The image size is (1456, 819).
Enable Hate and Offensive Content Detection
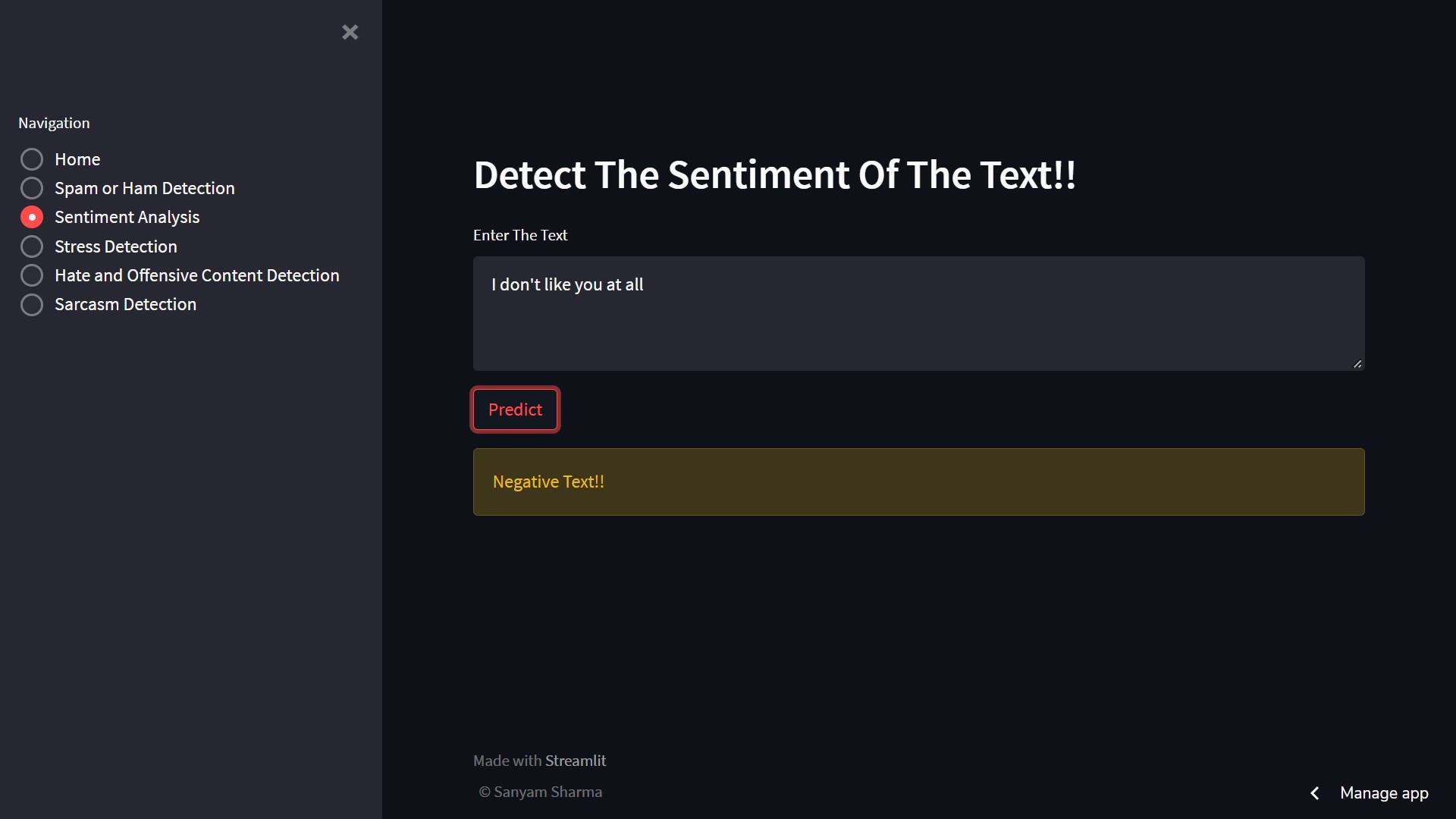coord(32,275)
